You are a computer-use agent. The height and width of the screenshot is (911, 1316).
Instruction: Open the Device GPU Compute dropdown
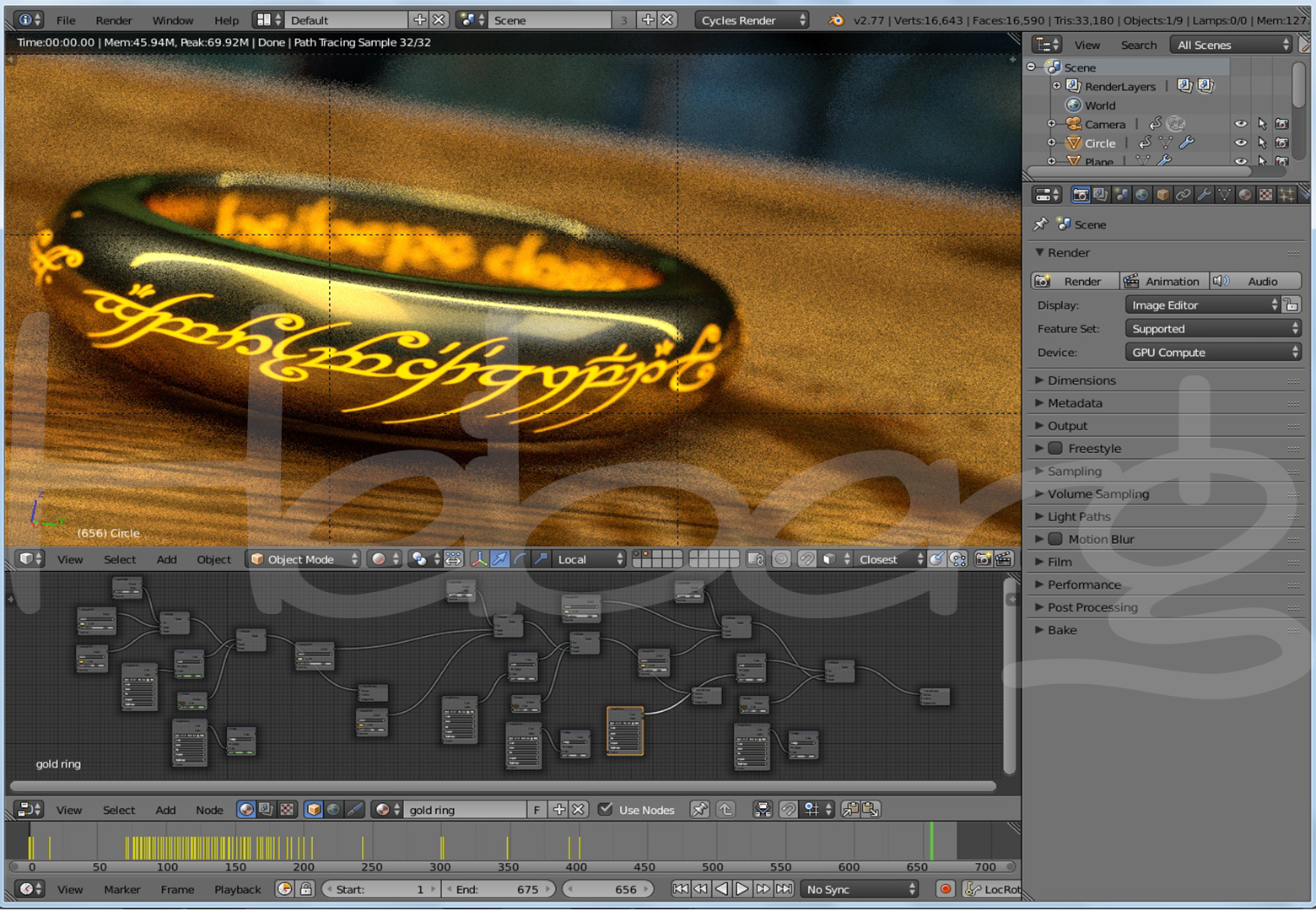(x=1213, y=353)
